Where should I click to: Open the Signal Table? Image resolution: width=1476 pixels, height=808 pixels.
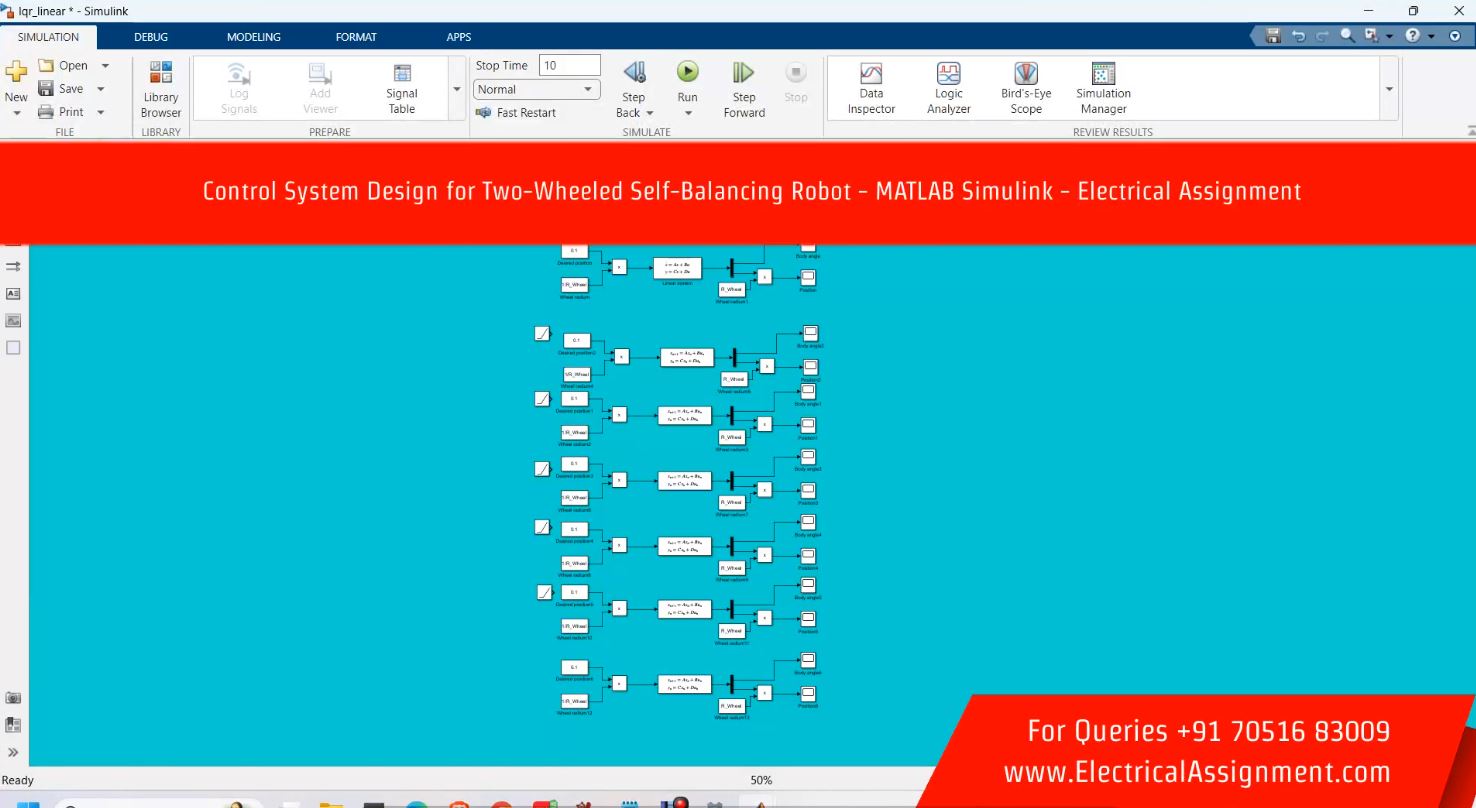pyautogui.click(x=402, y=88)
